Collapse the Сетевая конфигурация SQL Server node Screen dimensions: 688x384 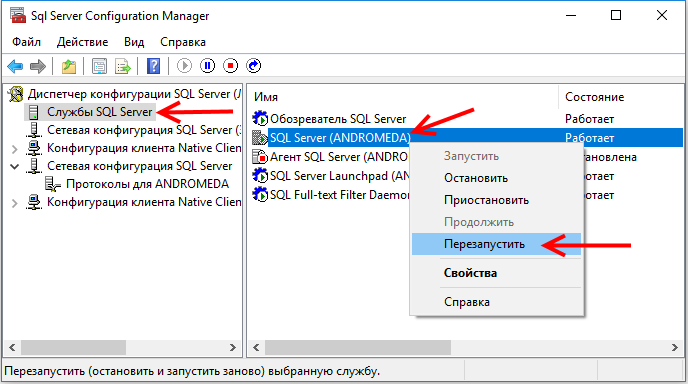(14, 167)
